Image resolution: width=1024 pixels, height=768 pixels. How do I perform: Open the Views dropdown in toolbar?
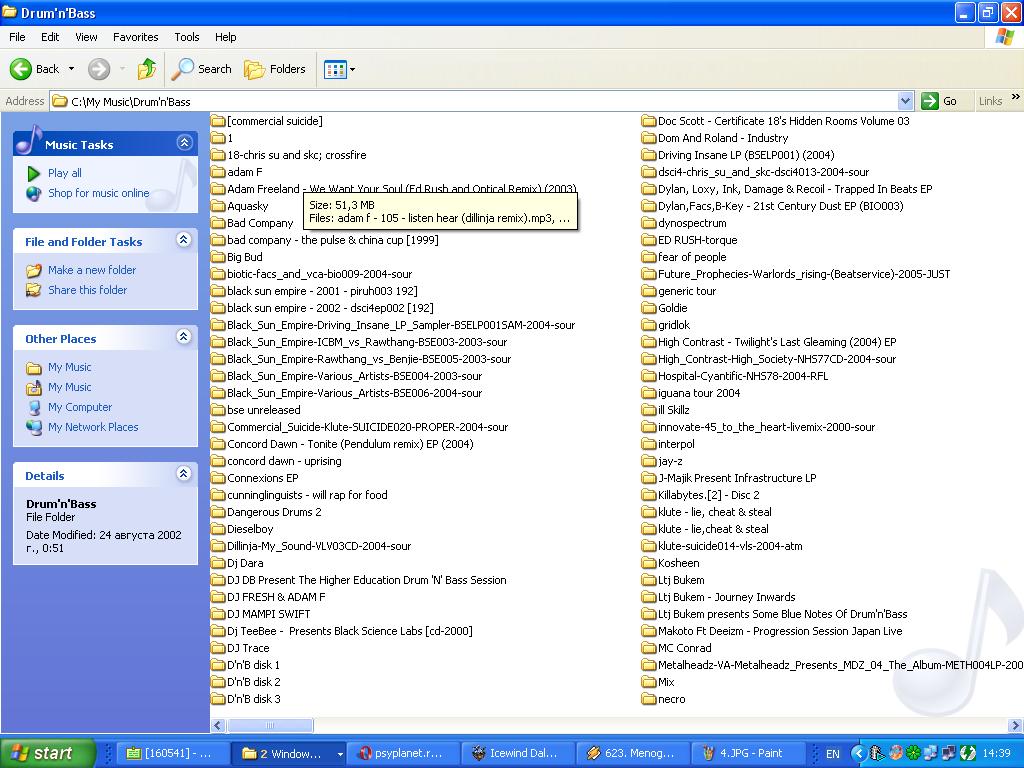[339, 69]
